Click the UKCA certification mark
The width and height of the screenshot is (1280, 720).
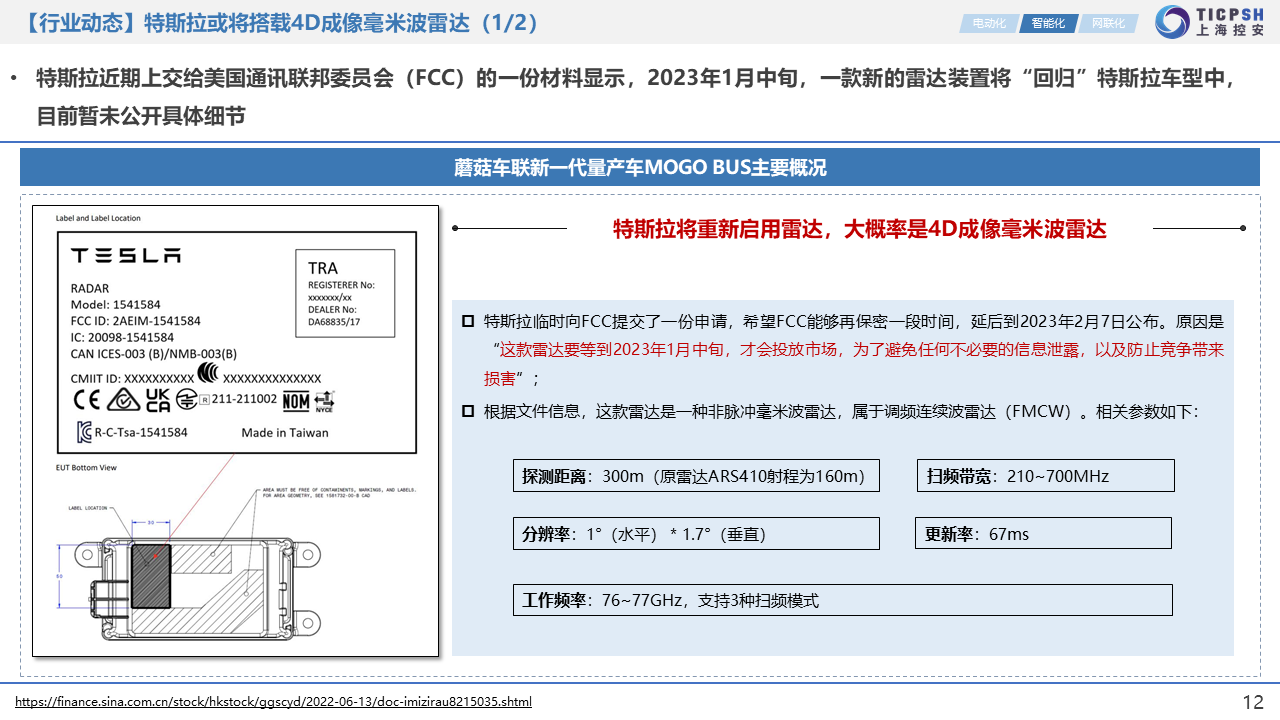158,401
